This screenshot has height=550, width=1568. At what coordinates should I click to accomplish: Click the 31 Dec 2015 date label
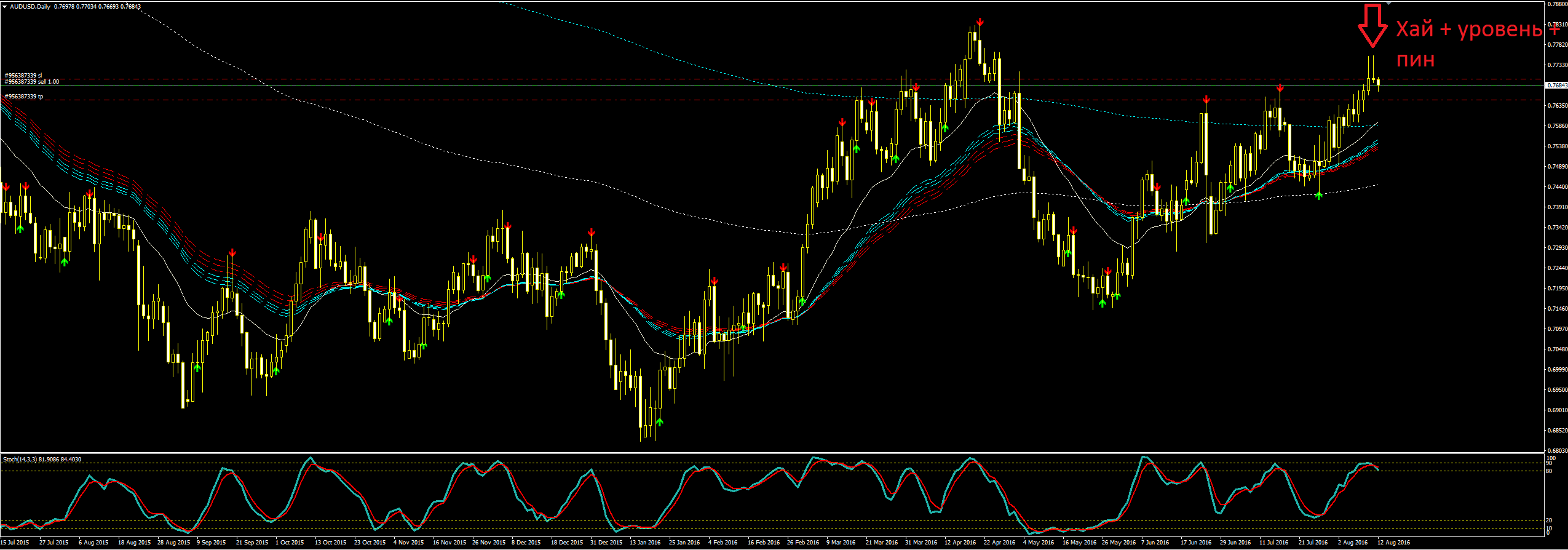606,543
